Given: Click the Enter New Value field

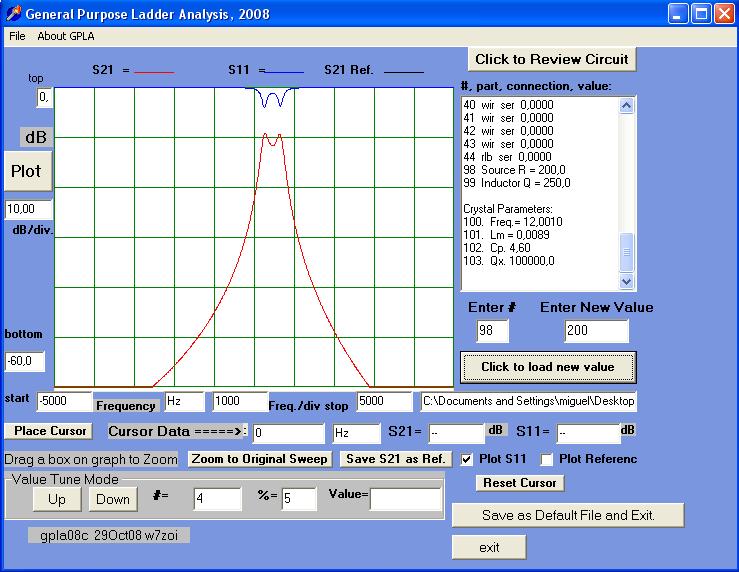Looking at the screenshot, I should 595,331.
